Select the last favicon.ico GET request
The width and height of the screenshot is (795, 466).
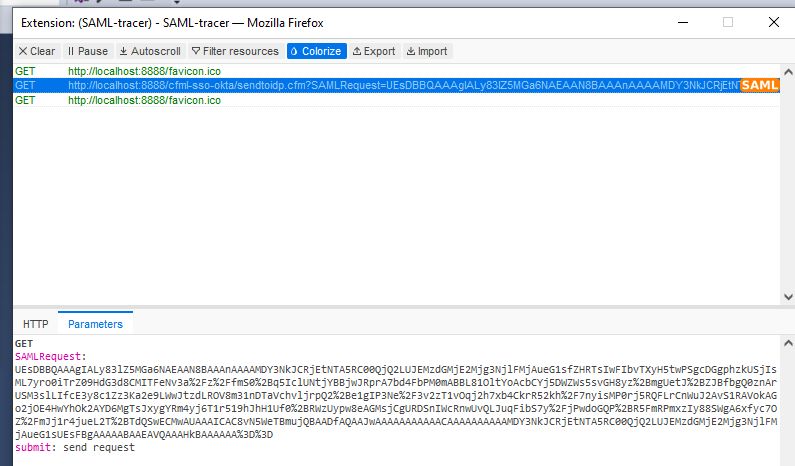[396, 100]
